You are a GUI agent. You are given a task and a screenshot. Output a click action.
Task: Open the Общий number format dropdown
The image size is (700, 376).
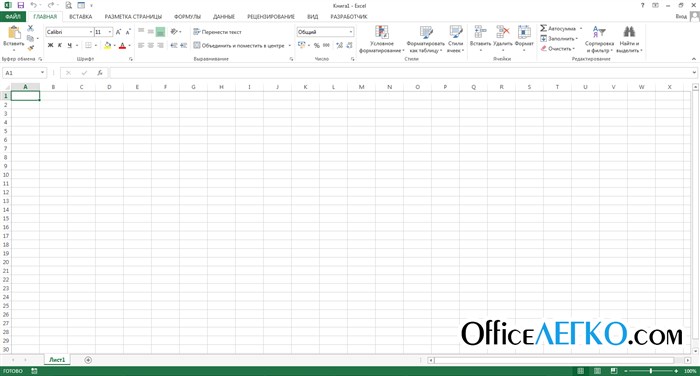(351, 32)
